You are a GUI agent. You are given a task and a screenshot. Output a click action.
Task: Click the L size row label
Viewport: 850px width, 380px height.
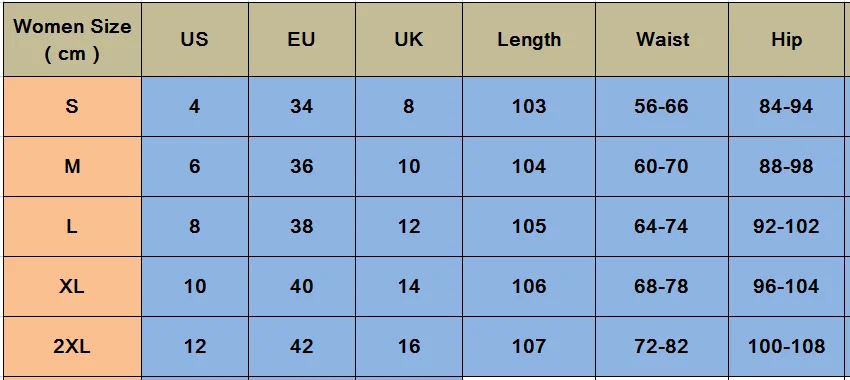tap(72, 227)
